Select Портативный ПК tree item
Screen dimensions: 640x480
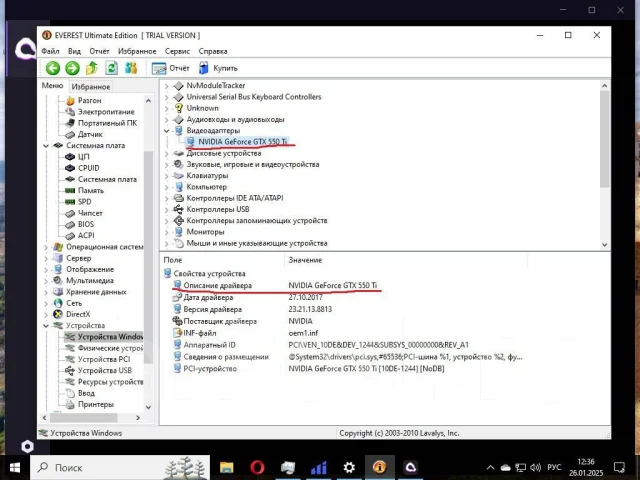[107, 123]
